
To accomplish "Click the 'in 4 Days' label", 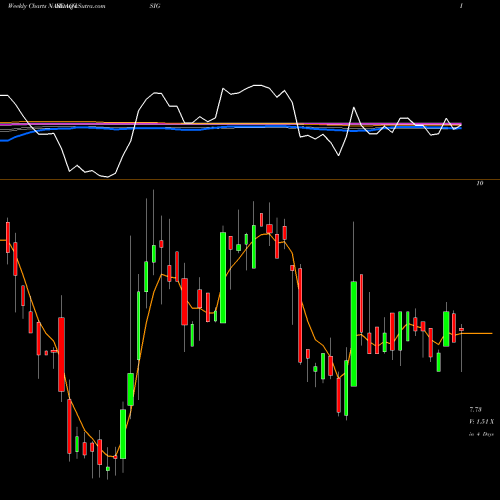I will [x=481, y=434].
